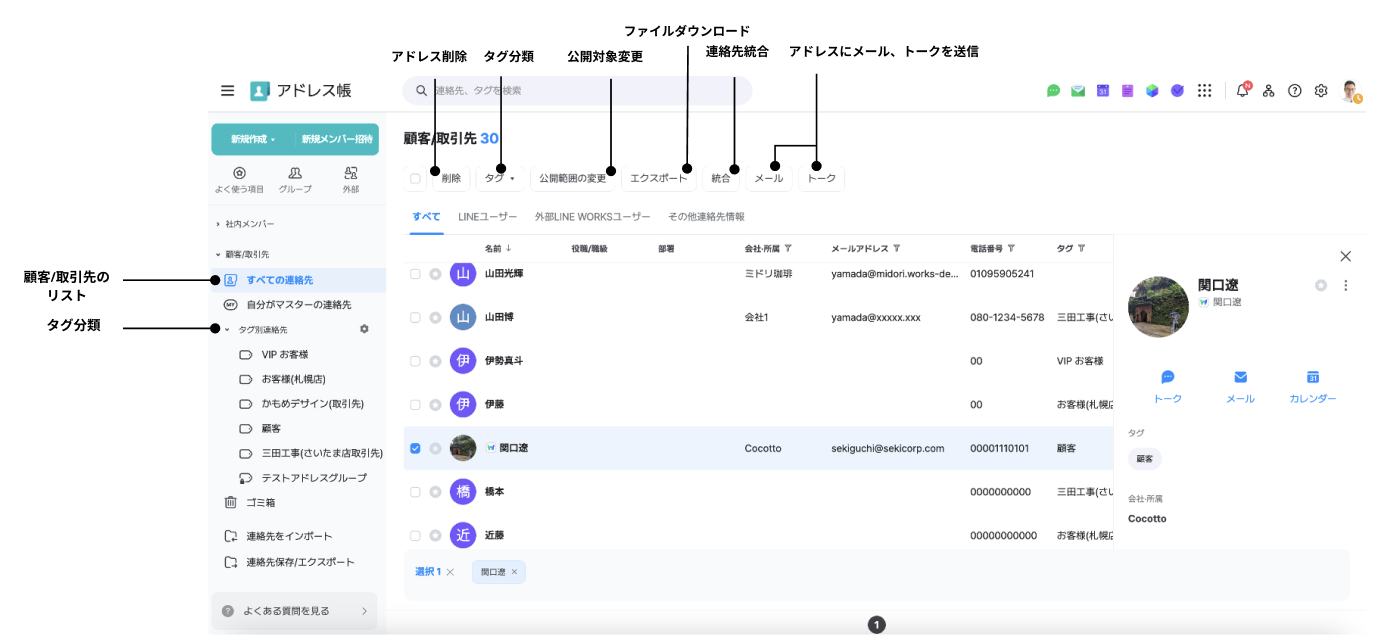Open the タグ dropdown in toolbar
This screenshot has height=642, width=1384.
click(499, 179)
